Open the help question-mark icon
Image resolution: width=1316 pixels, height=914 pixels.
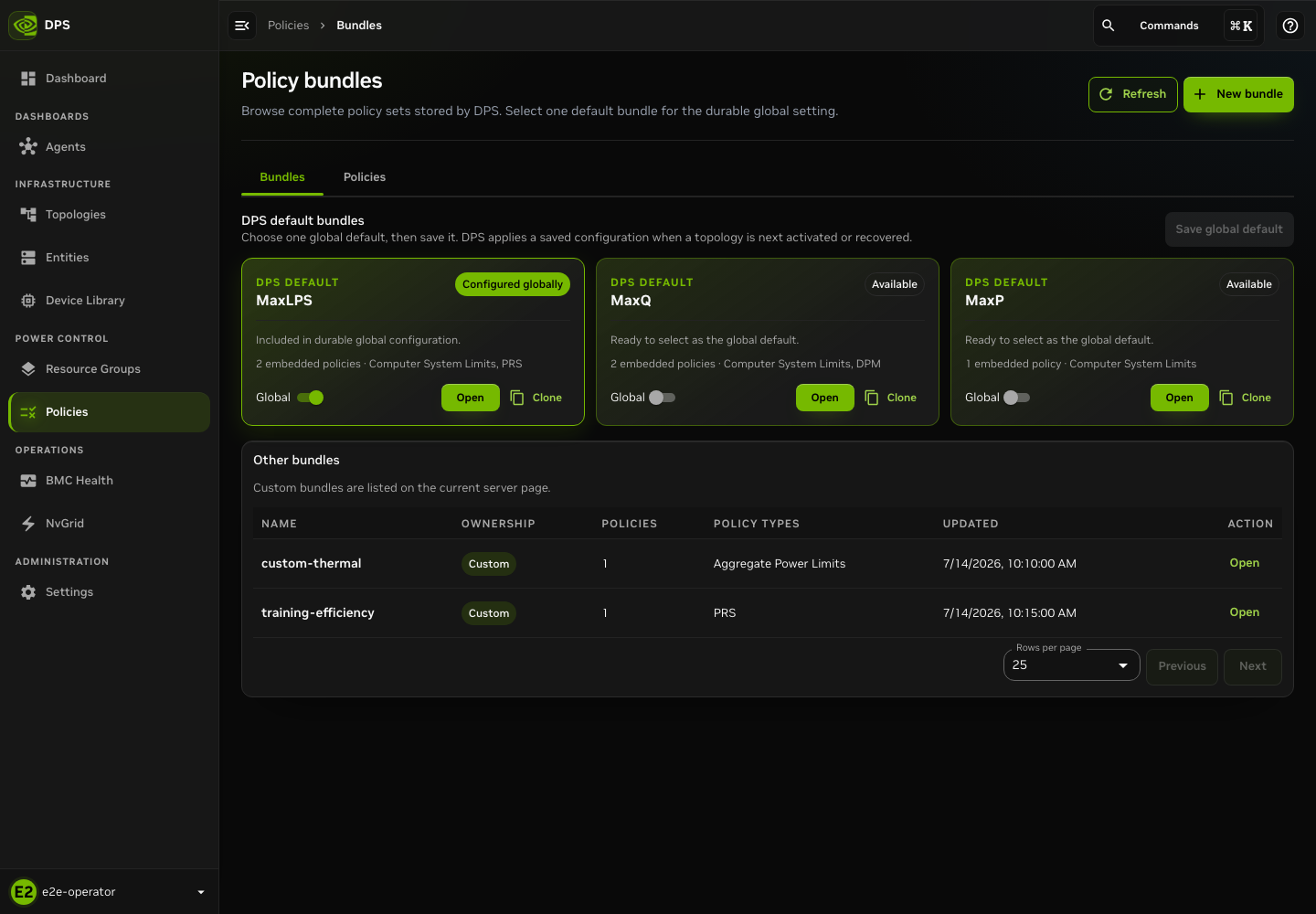(1290, 26)
